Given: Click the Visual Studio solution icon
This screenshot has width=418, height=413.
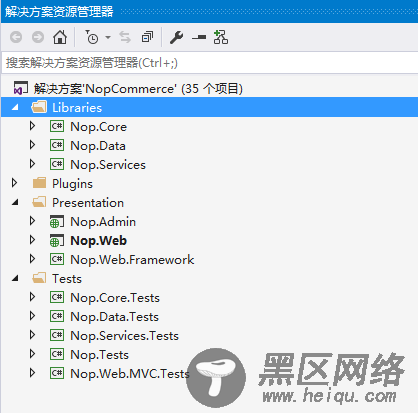Looking at the screenshot, I should coord(21,89).
